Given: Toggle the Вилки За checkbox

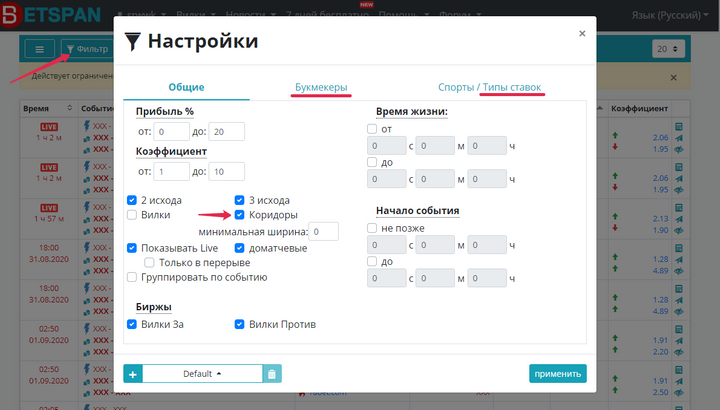Looking at the screenshot, I should click(x=132, y=324).
